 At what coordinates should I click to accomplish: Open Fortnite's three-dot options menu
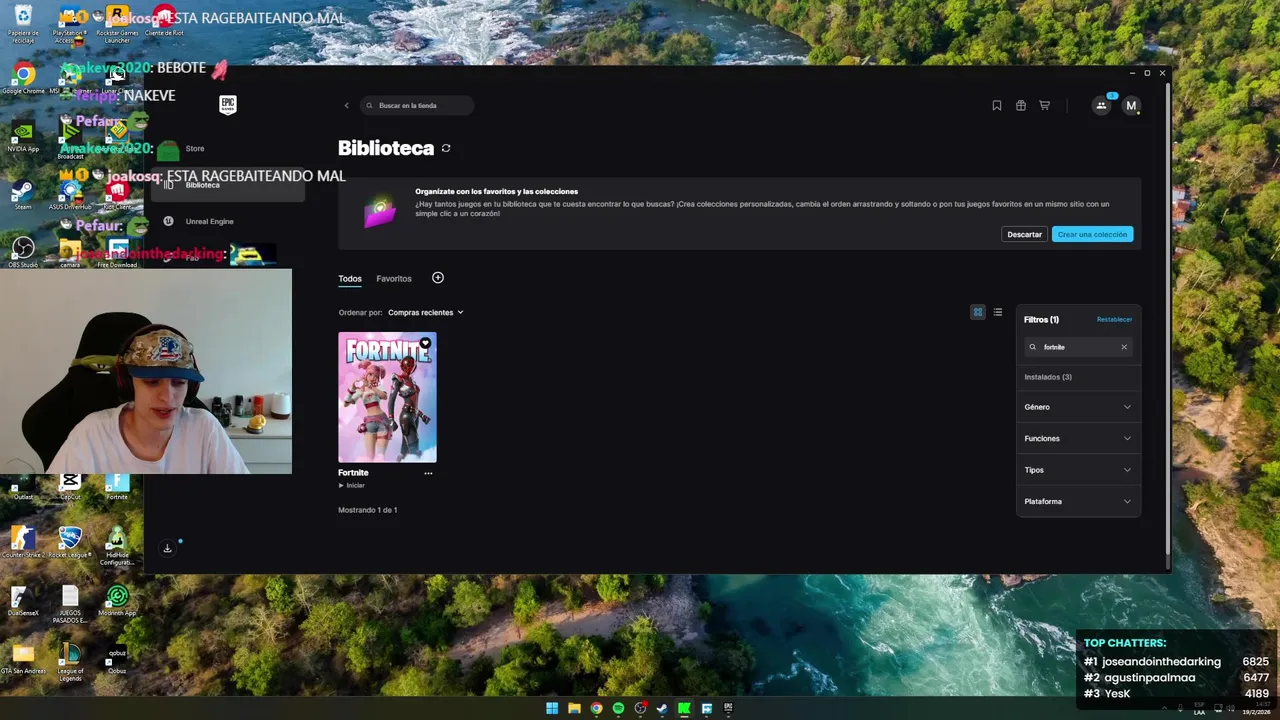[428, 473]
